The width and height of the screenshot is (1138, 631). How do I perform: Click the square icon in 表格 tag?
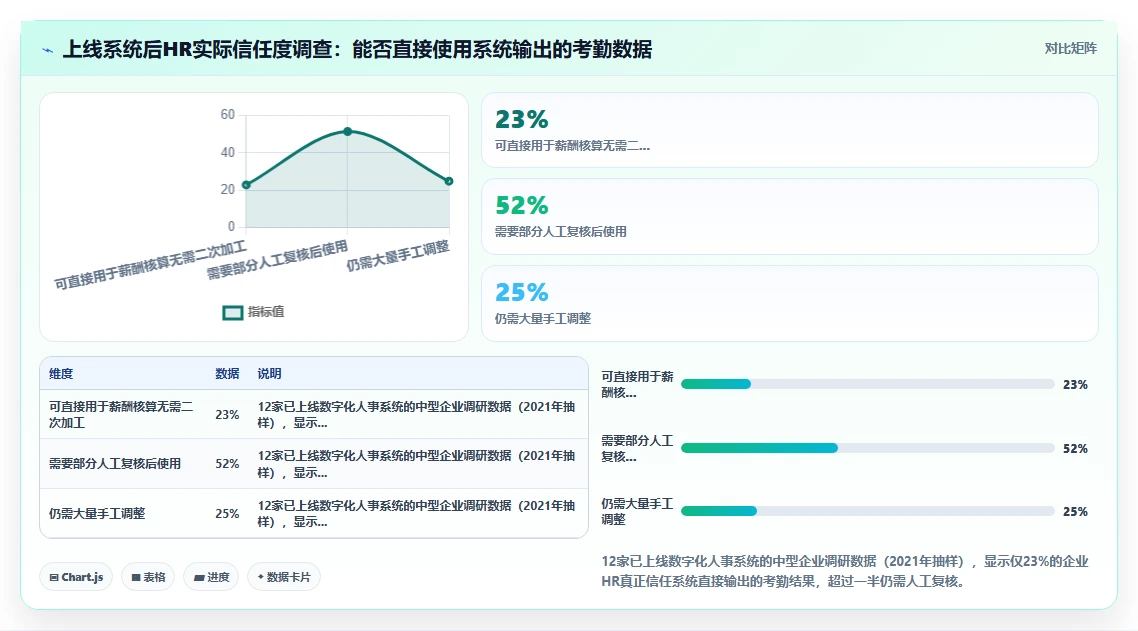click(x=136, y=577)
